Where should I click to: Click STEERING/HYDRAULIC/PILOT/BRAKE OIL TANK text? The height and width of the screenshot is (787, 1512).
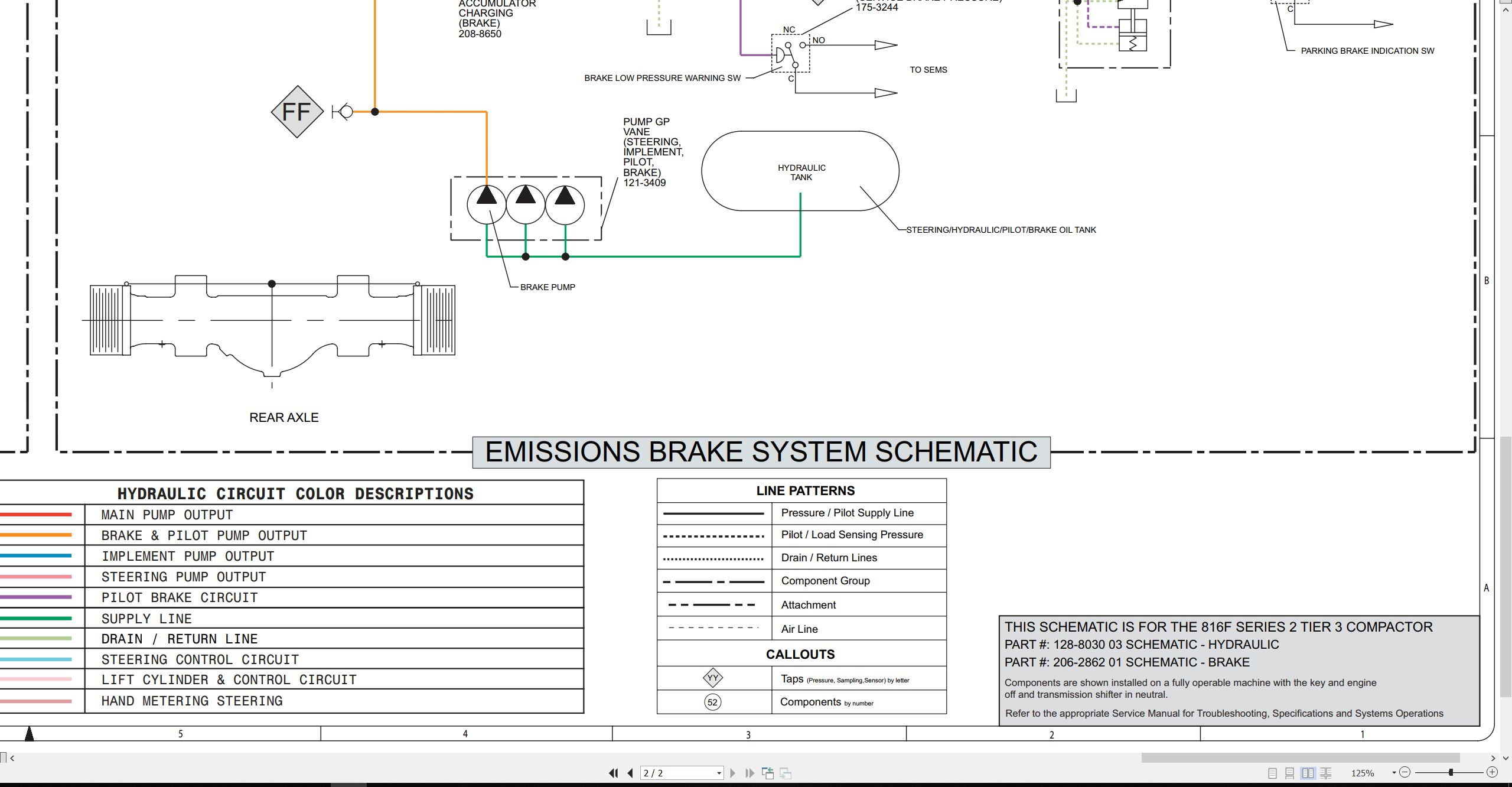1001,230
